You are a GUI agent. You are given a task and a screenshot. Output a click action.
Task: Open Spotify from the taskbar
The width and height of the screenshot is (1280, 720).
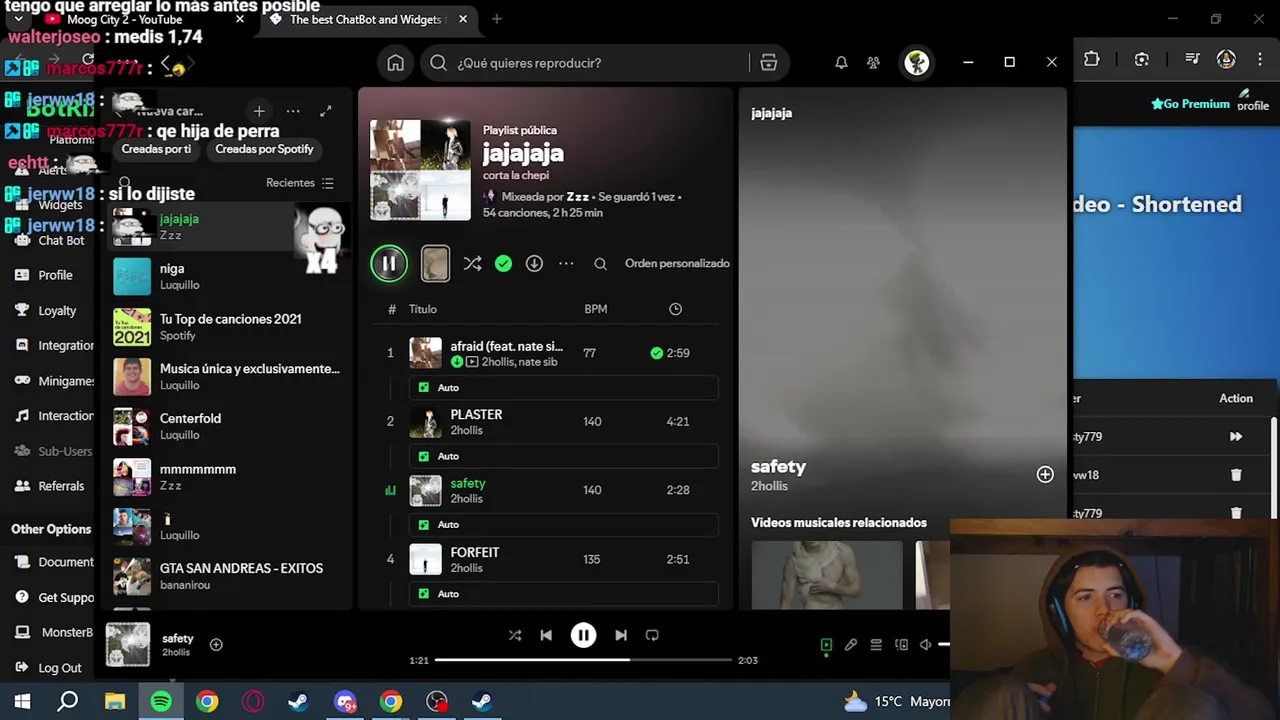pos(161,702)
